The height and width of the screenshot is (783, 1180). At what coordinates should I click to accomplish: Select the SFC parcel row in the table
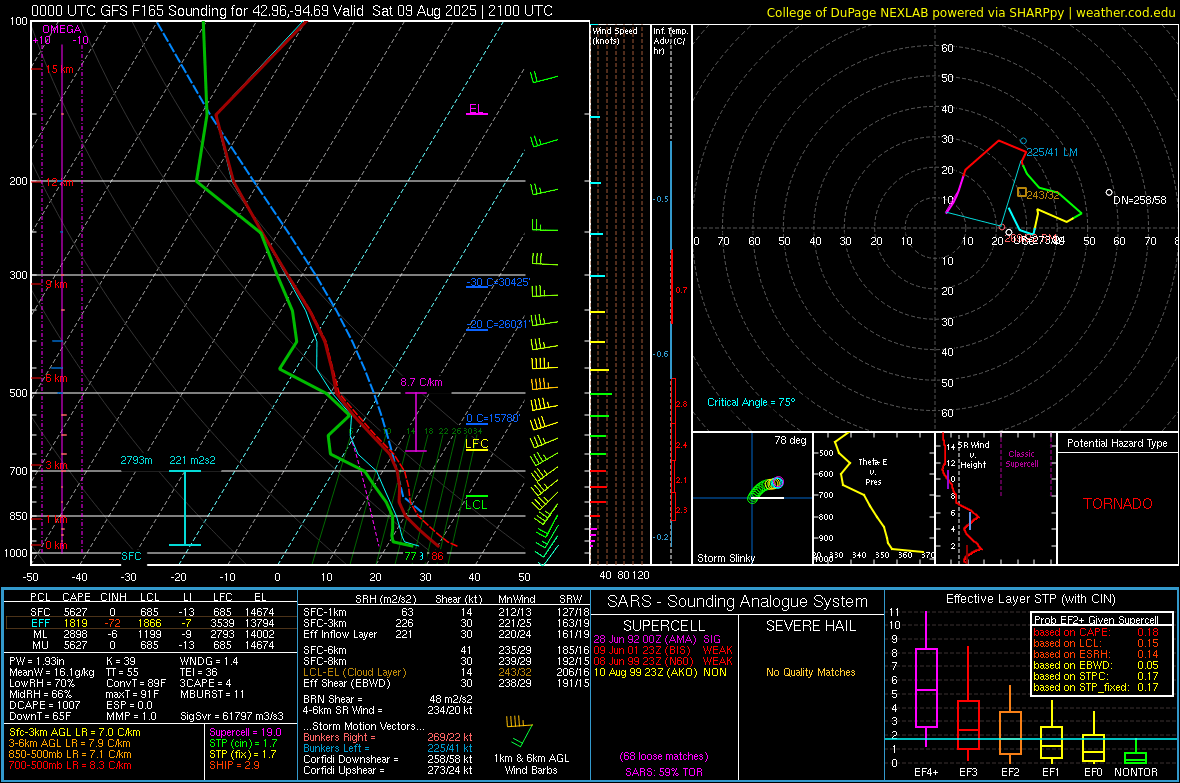click(151, 612)
